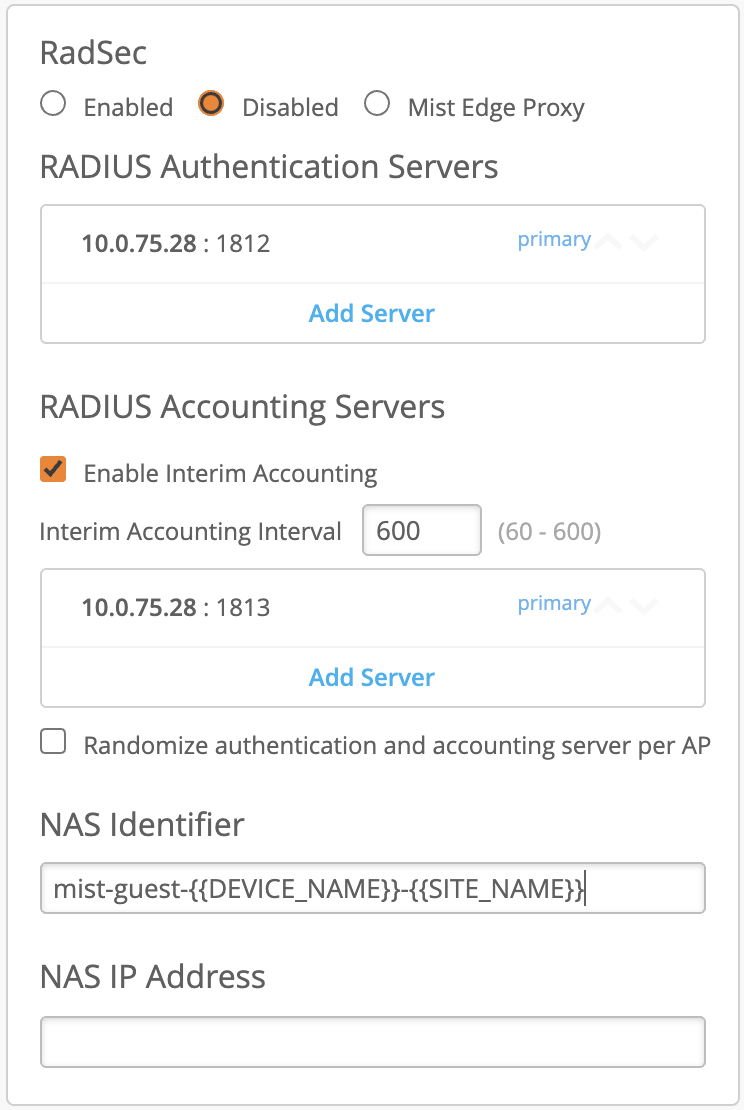Focus the NAS Identifier text field
Screen dimensions: 744x1110
click(x=372, y=888)
